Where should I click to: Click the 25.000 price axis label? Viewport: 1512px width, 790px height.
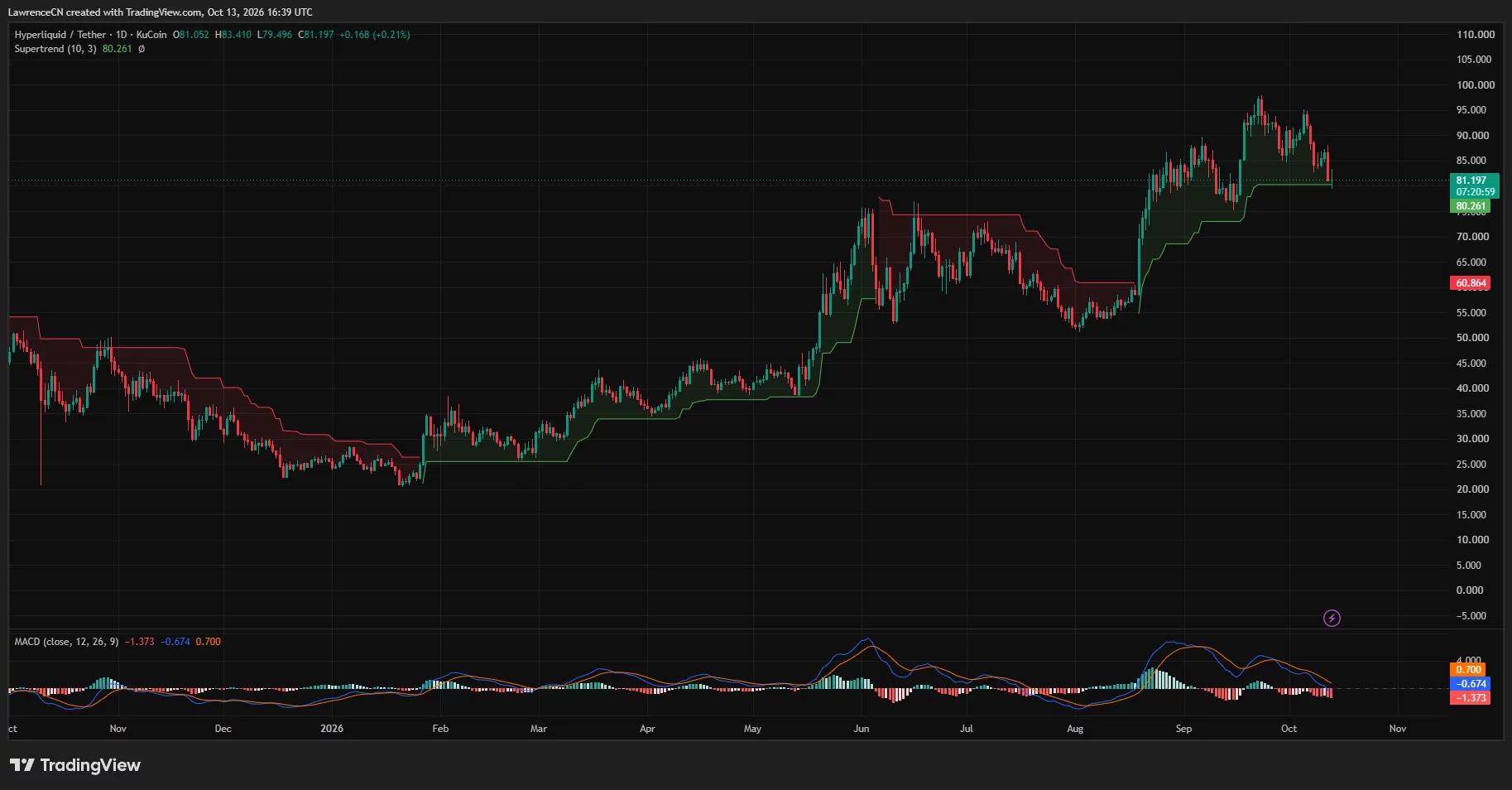click(1471, 465)
